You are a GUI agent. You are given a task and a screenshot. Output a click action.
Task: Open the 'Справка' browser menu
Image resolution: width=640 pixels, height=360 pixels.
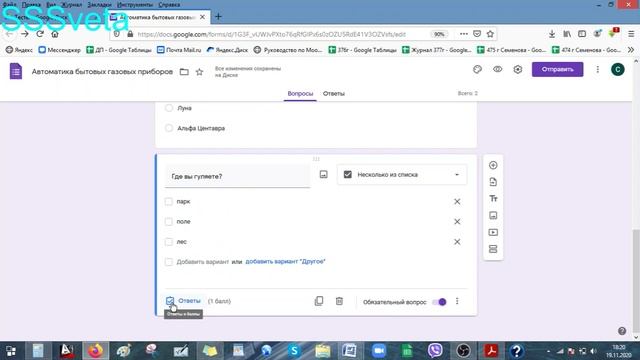coord(169,5)
